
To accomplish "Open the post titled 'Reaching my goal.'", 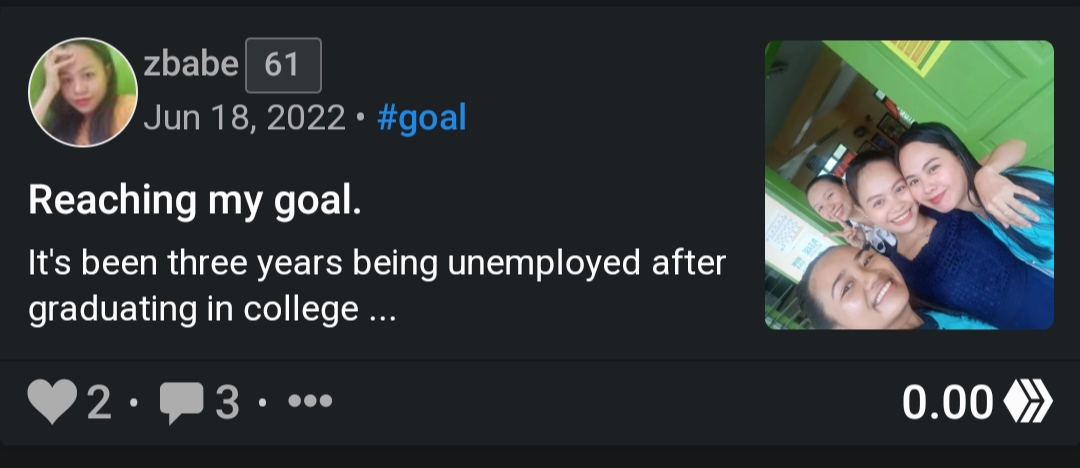I will [x=195, y=200].
